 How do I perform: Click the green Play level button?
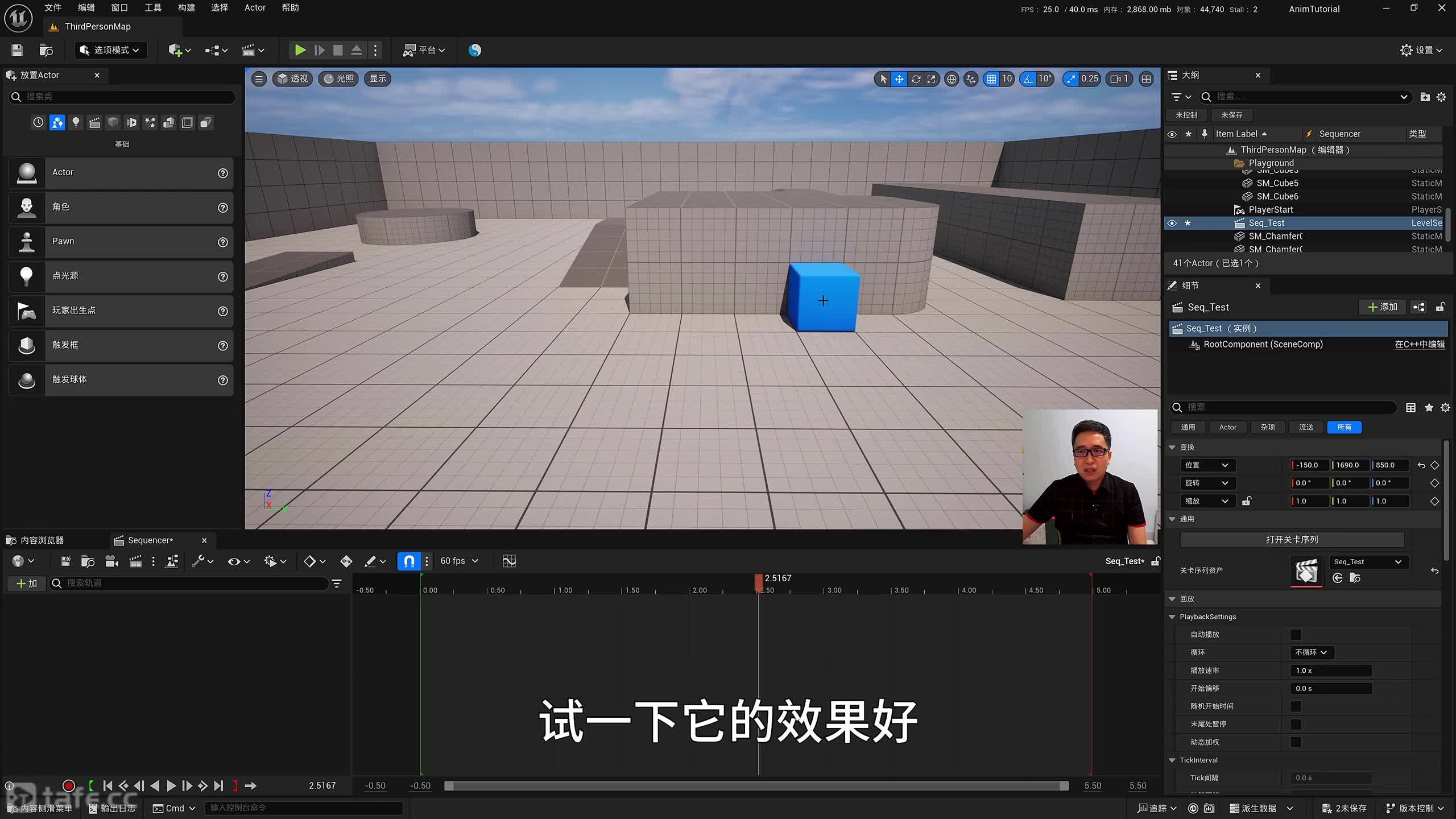pos(300,50)
